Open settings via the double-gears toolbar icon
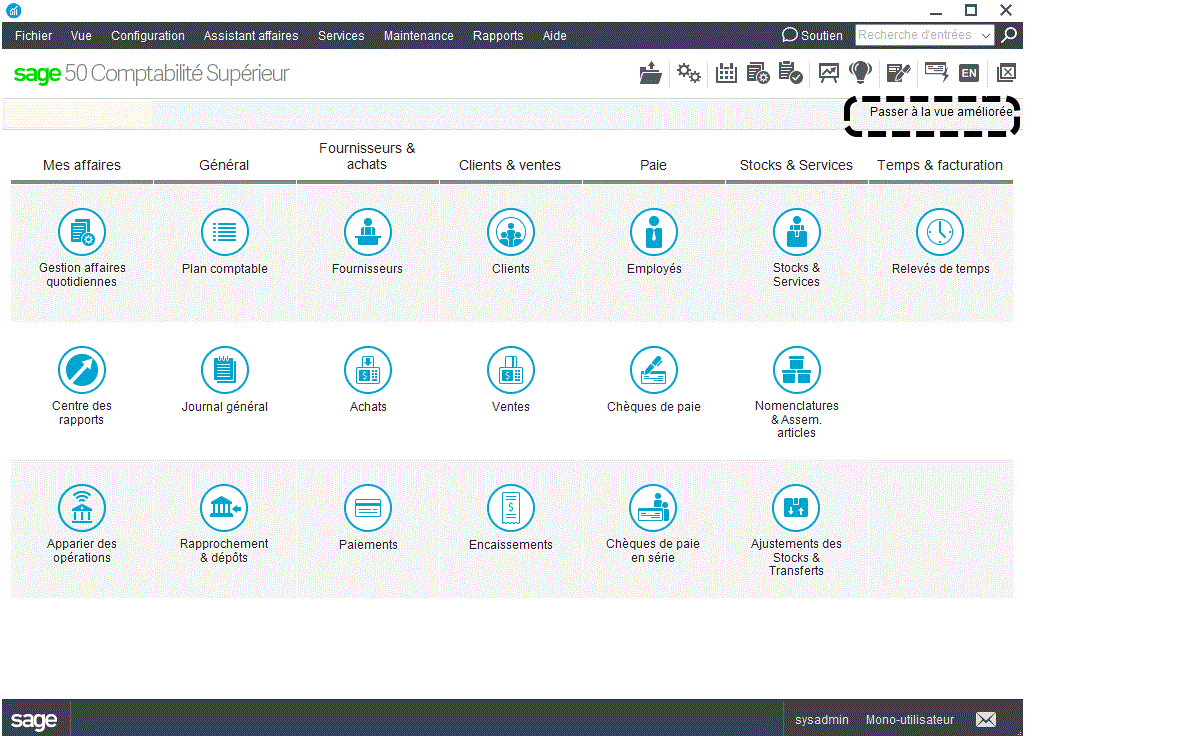 pos(689,73)
